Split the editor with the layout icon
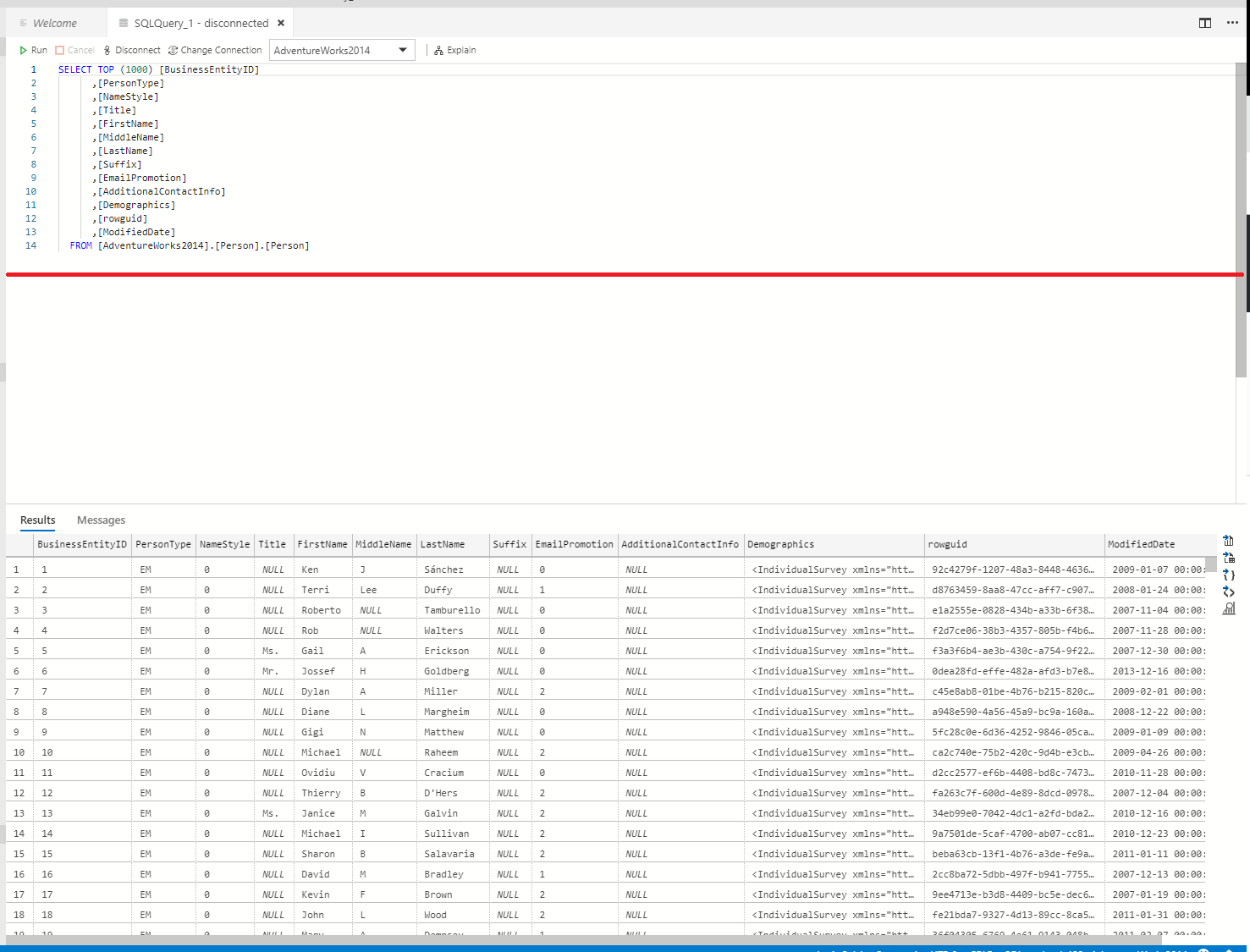Screen dimensions: 1250x952 click(x=1205, y=23)
